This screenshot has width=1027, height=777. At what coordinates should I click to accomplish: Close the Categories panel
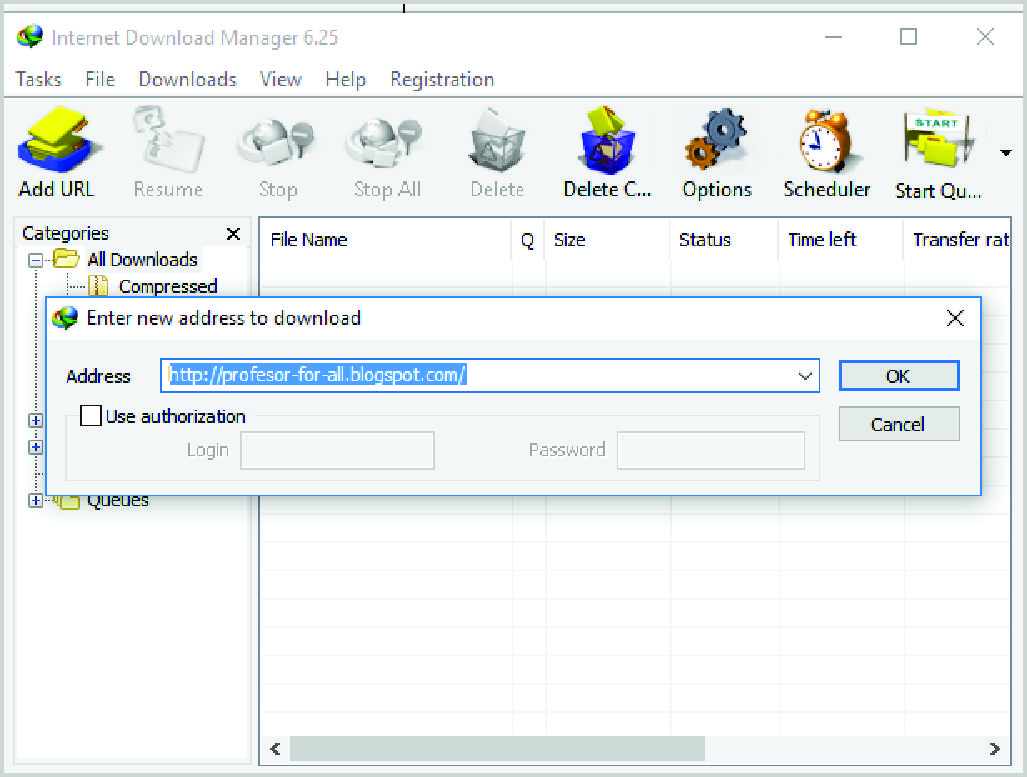(x=233, y=234)
